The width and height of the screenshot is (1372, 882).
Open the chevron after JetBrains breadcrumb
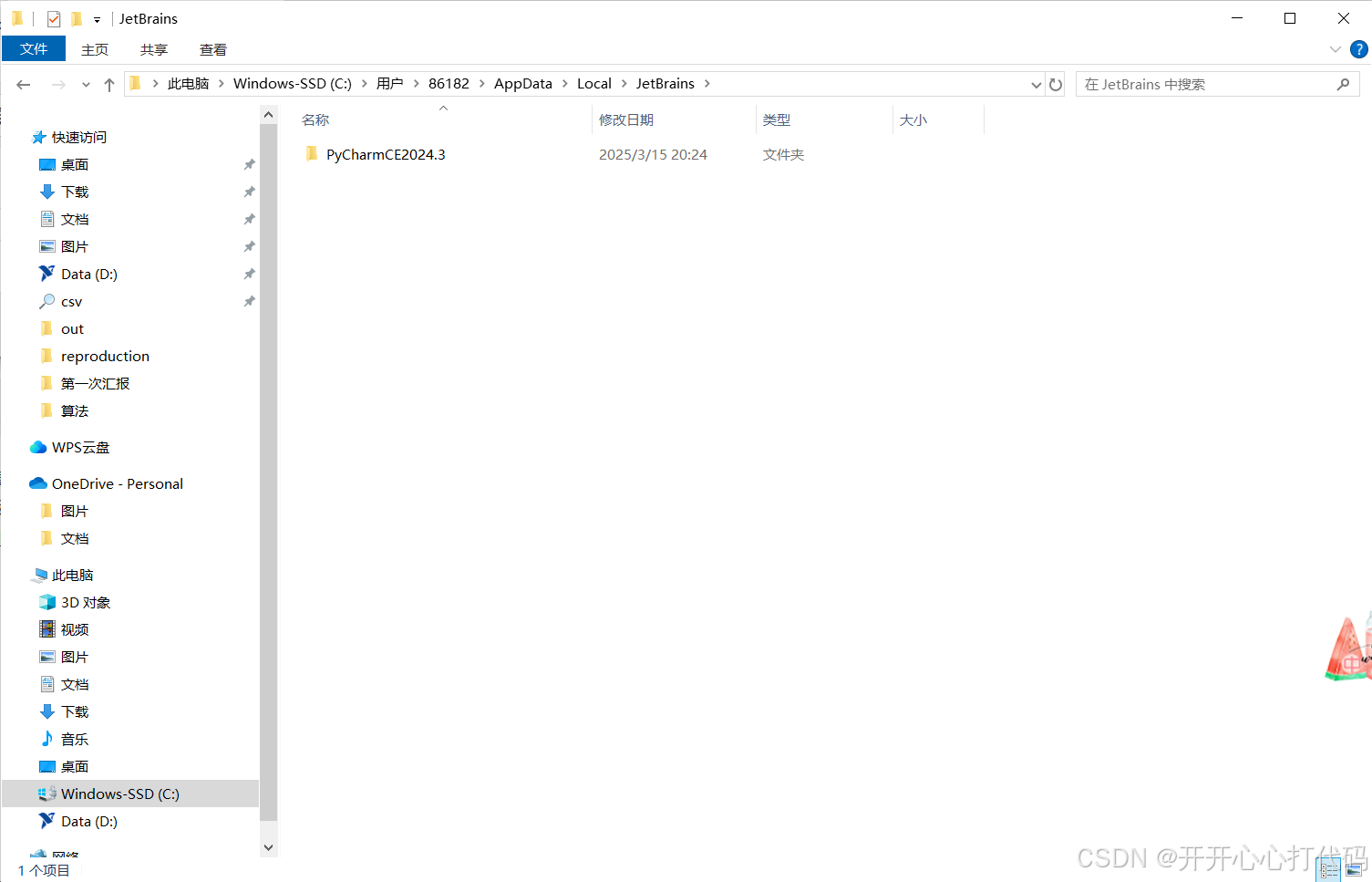pos(707,84)
